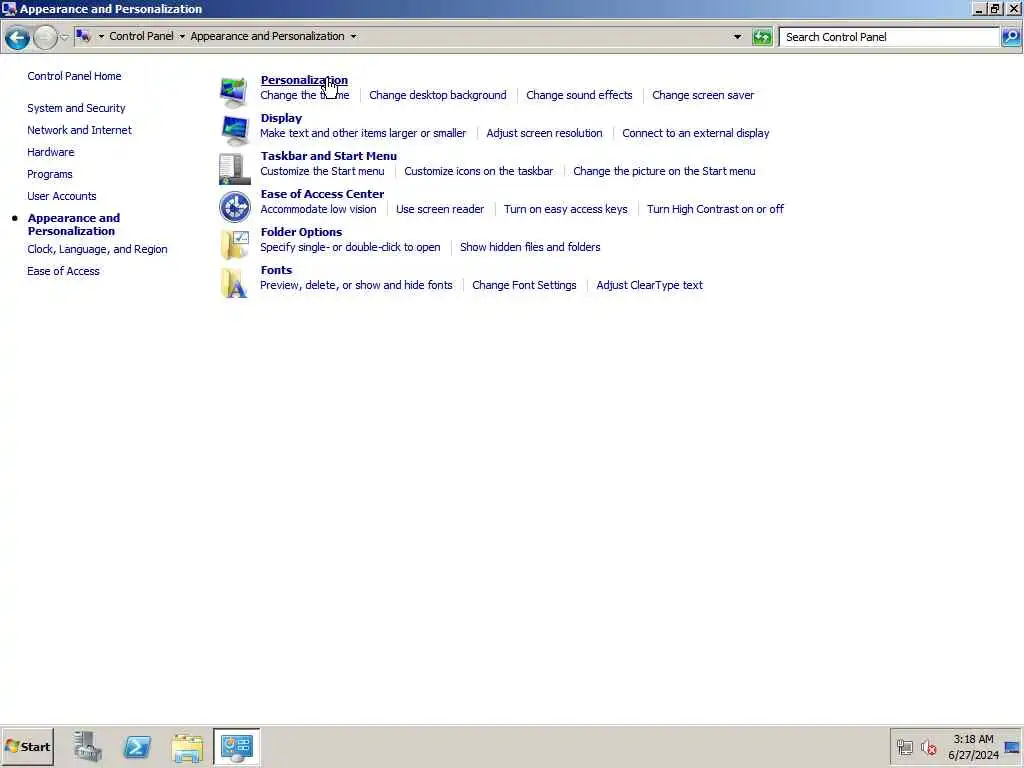The image size is (1024, 768).
Task: Open the Display monitor icon
Action: (x=234, y=130)
